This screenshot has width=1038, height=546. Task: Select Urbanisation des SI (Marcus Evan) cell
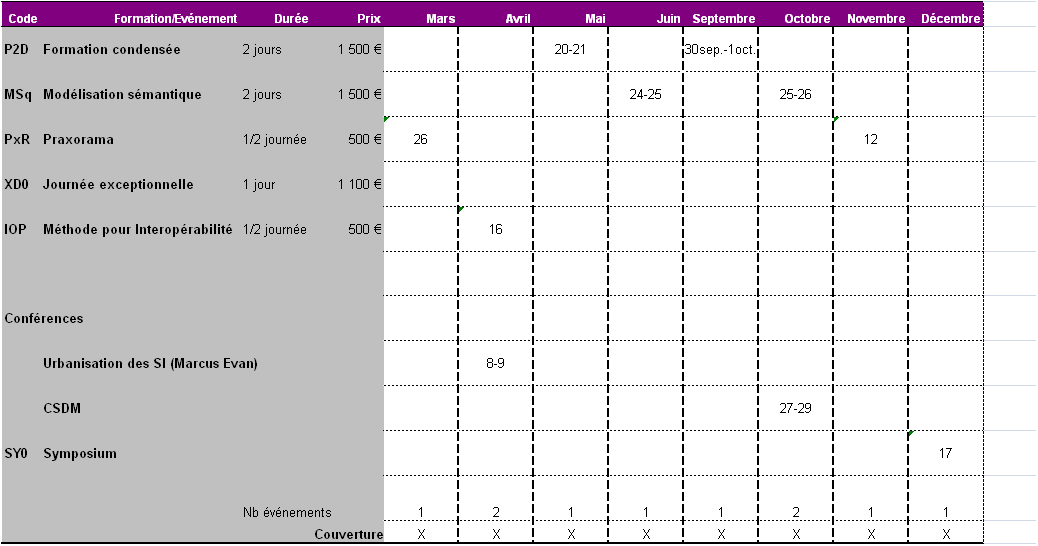click(150, 364)
